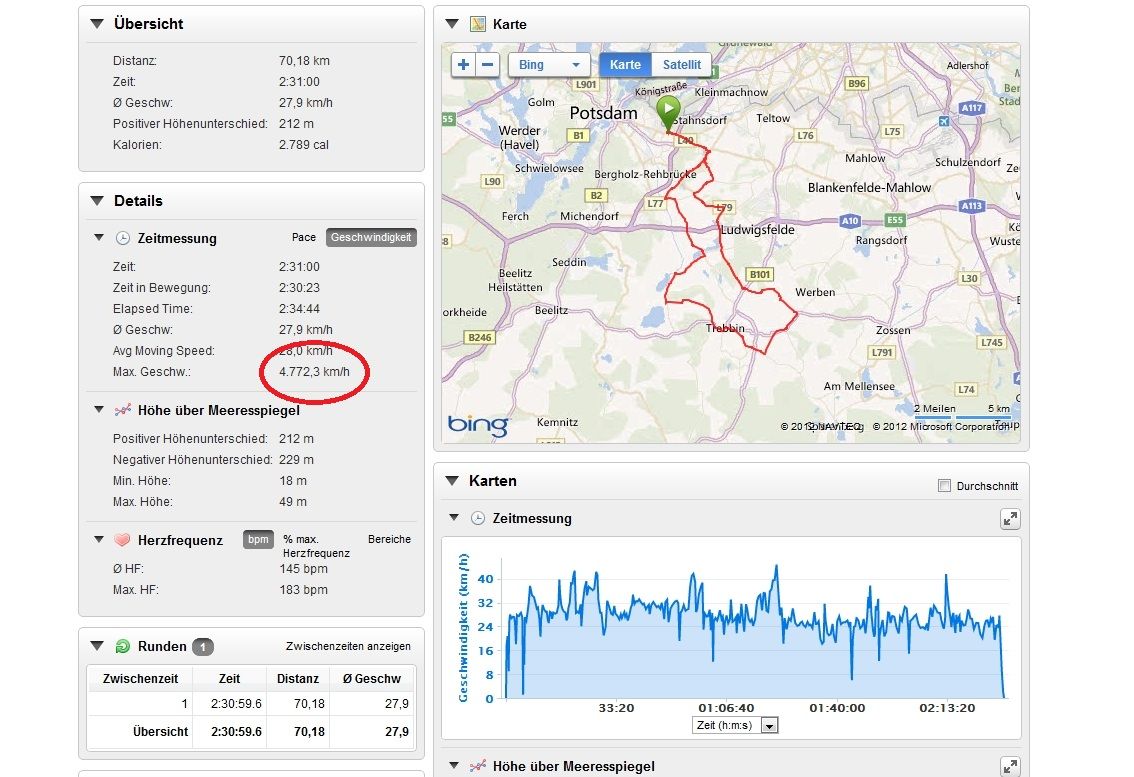The image size is (1134, 777).
Task: Enlarge the Höhe über Meeresspiegel chart
Action: [1010, 767]
